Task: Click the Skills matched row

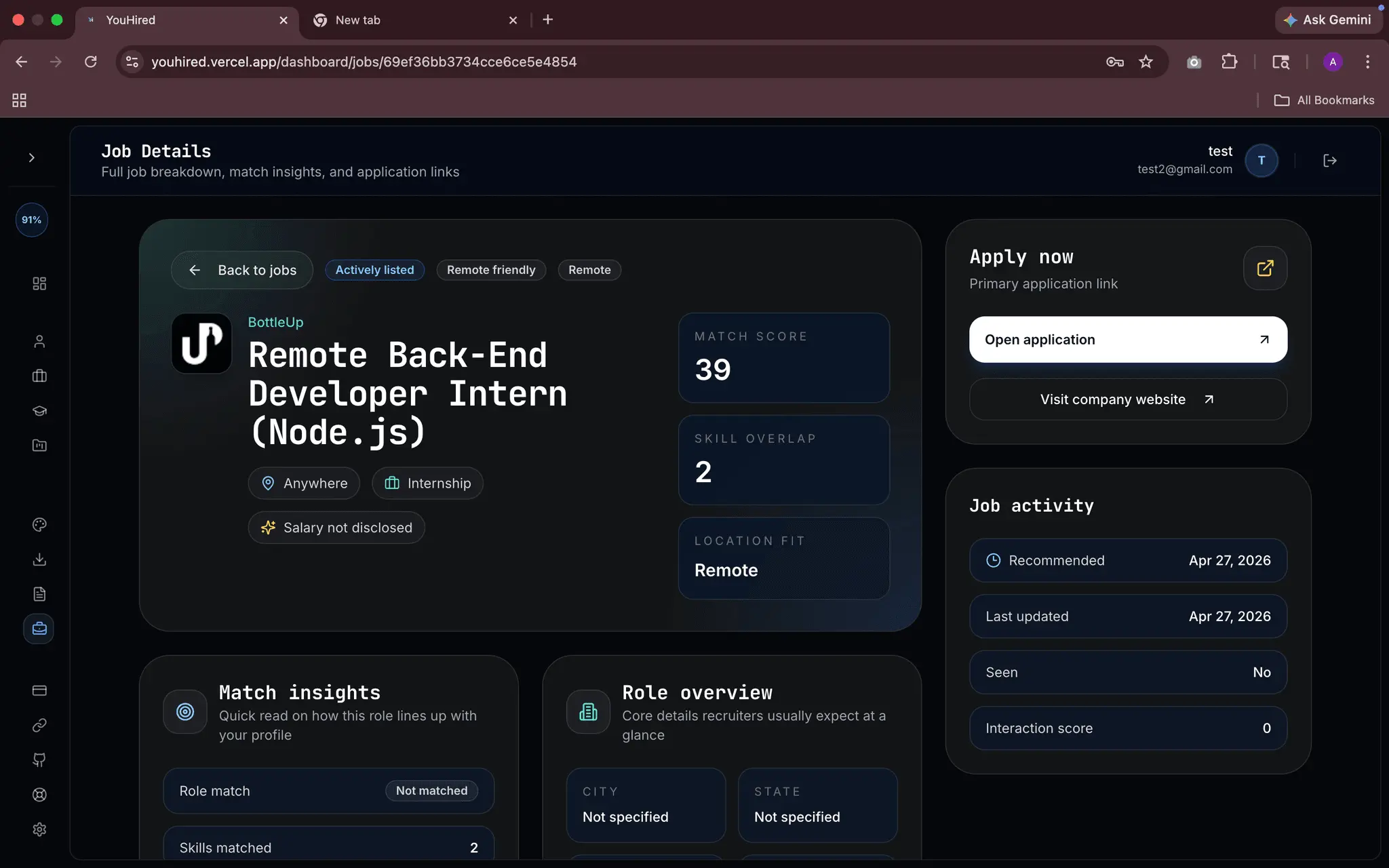Action: (x=329, y=843)
